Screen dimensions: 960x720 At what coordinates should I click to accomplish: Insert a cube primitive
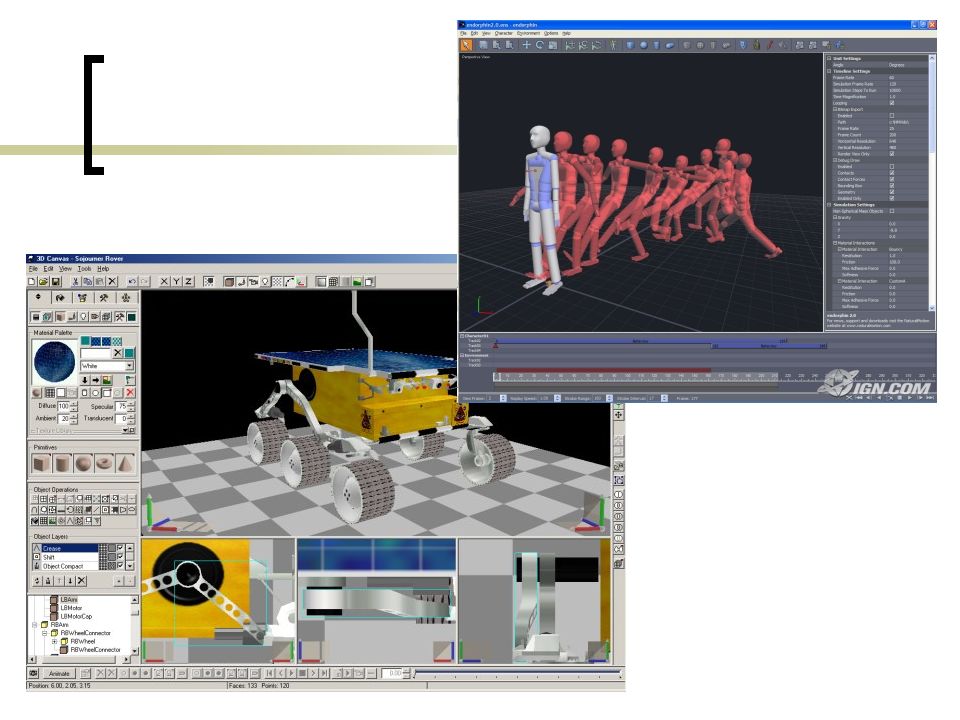tap(42, 463)
